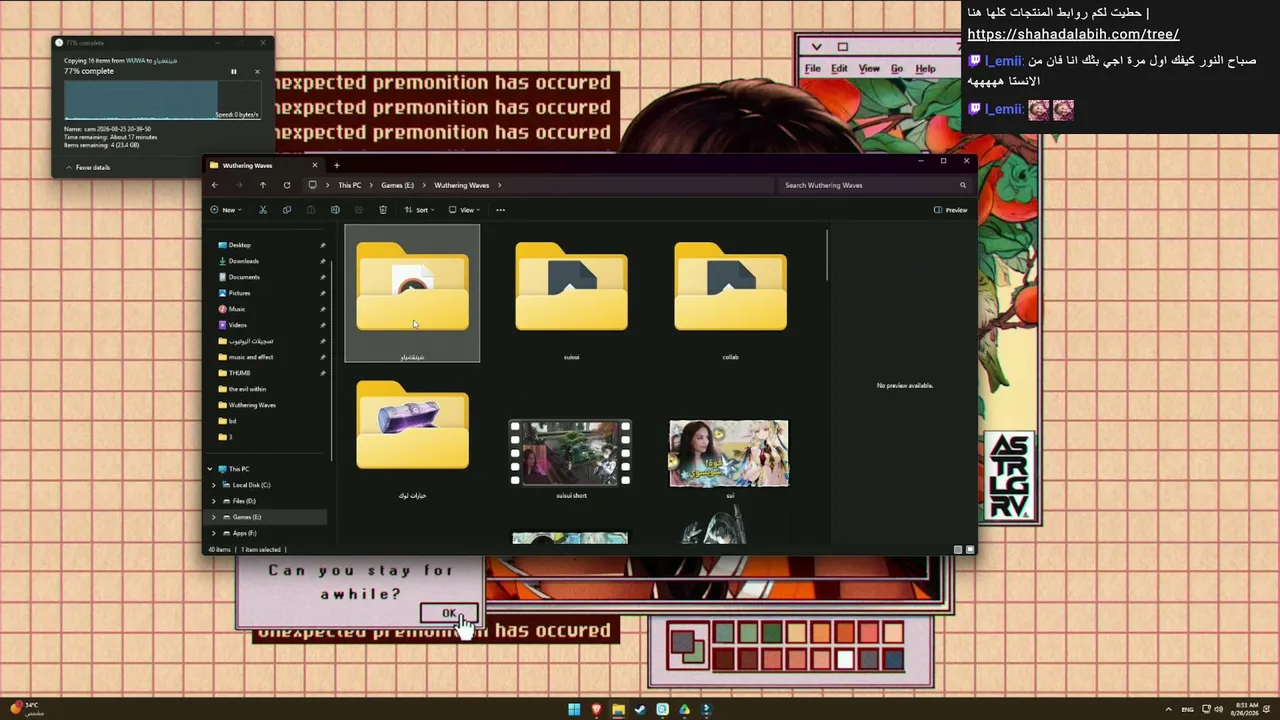
Task: Click Games (E:) in the address breadcrumb
Action: click(397, 185)
